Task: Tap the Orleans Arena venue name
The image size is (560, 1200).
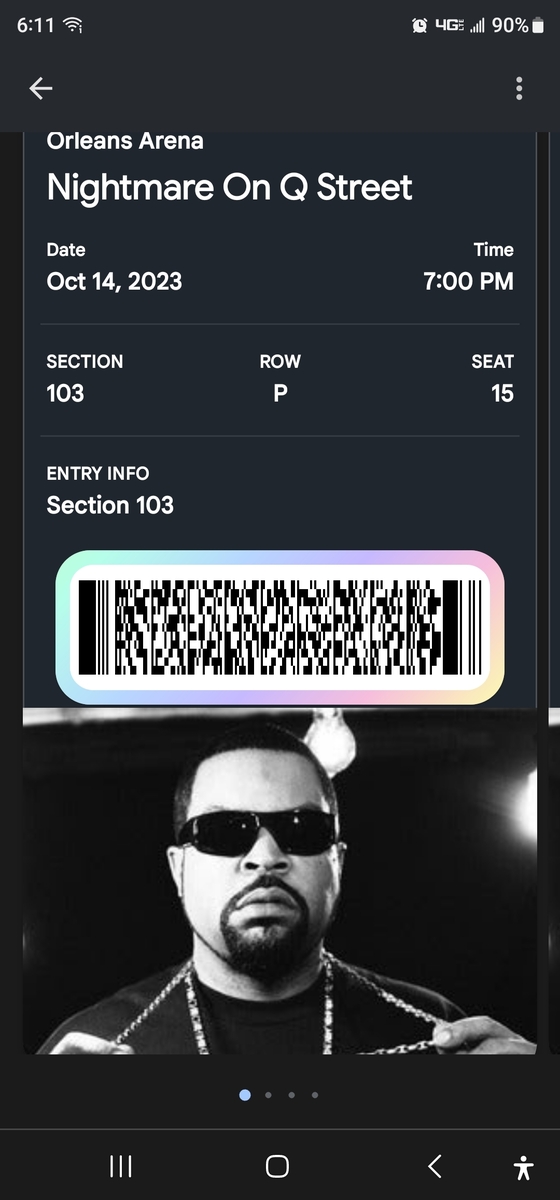Action: (125, 141)
